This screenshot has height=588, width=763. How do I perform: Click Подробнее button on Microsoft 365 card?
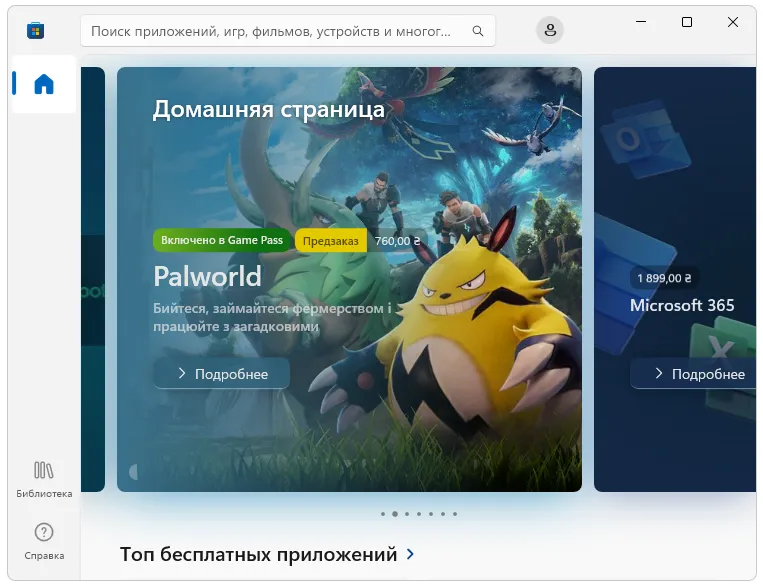coord(693,374)
